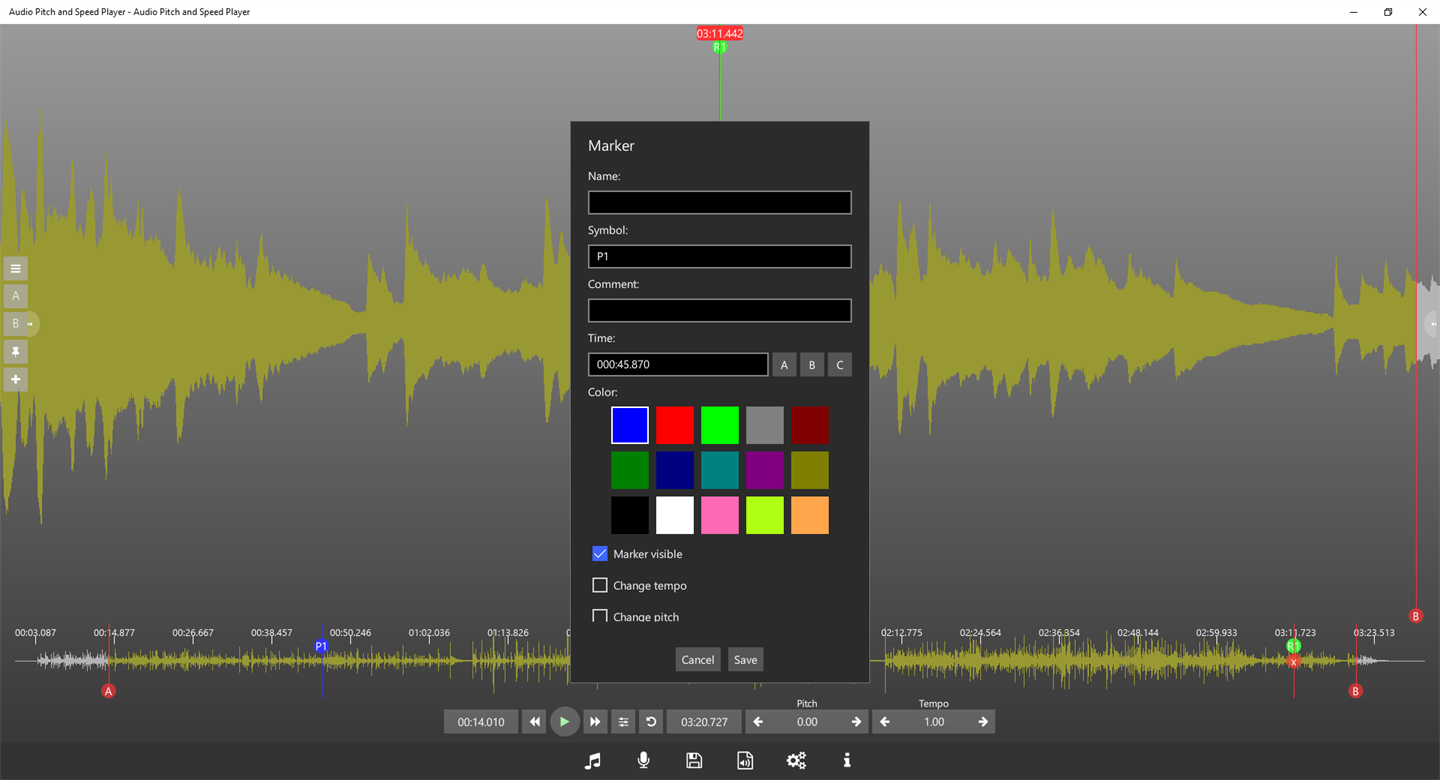Rewind playback with the double-left arrow
This screenshot has width=1440, height=780.
[x=535, y=722]
